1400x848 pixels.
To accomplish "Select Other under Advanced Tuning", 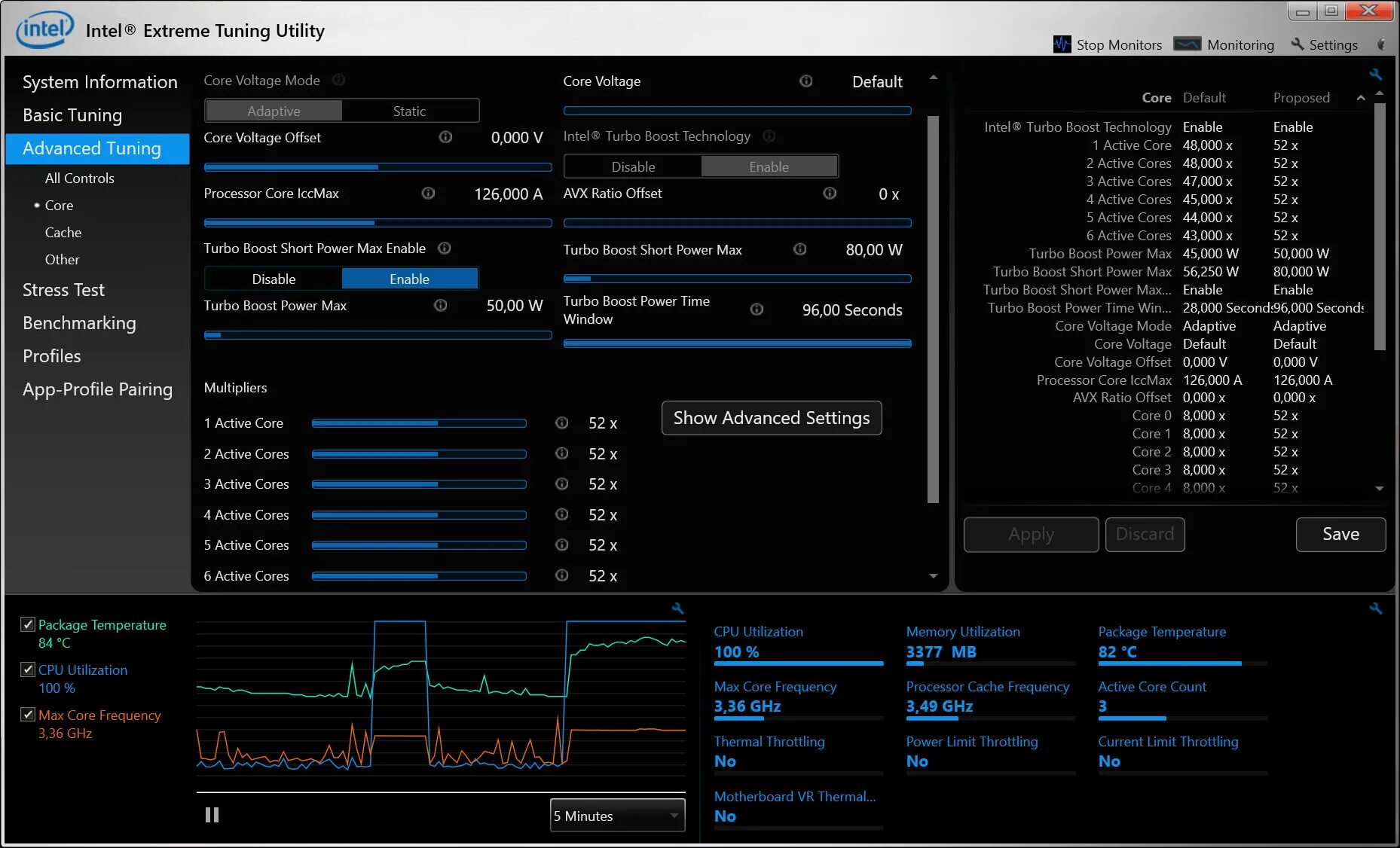I will 62,260.
